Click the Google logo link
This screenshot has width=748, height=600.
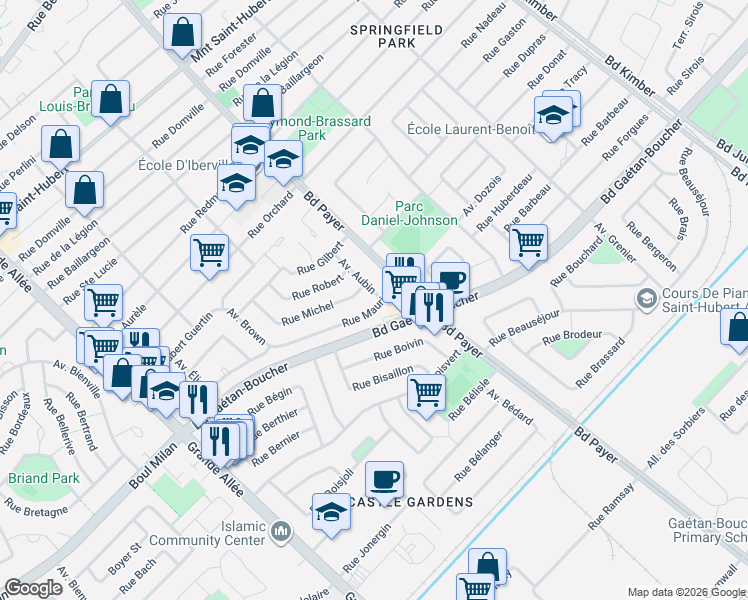[x=33, y=588]
